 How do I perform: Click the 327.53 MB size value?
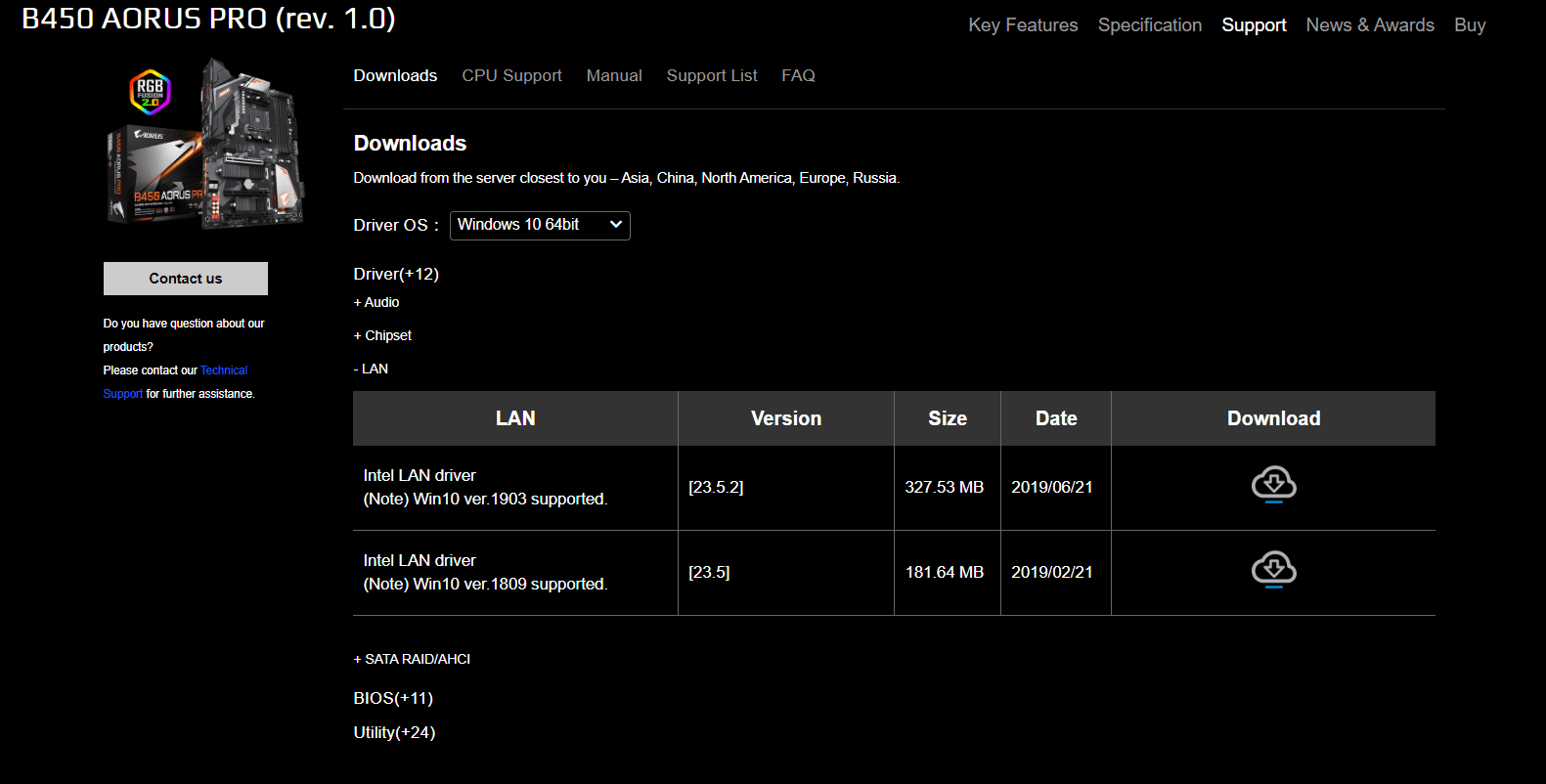[x=945, y=487]
